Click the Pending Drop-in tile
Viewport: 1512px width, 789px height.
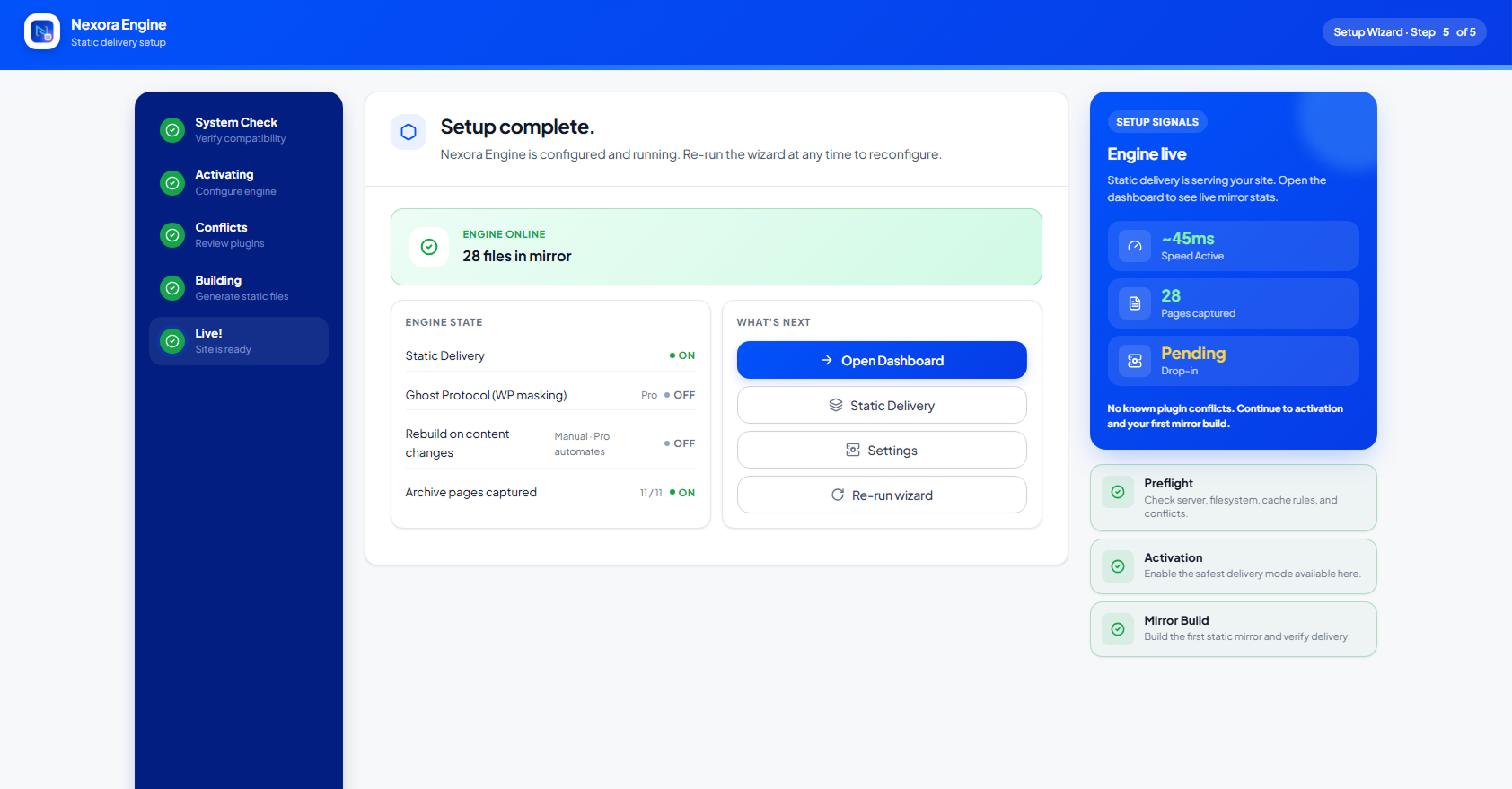point(1234,361)
